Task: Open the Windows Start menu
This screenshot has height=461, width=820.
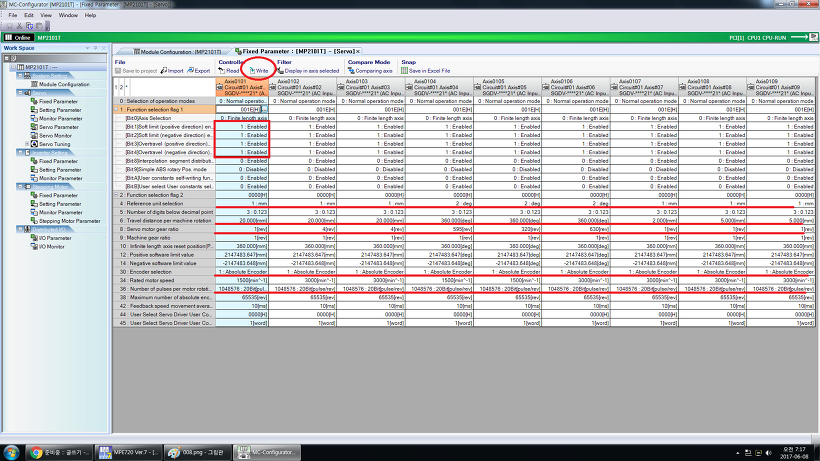Action: coord(12,453)
